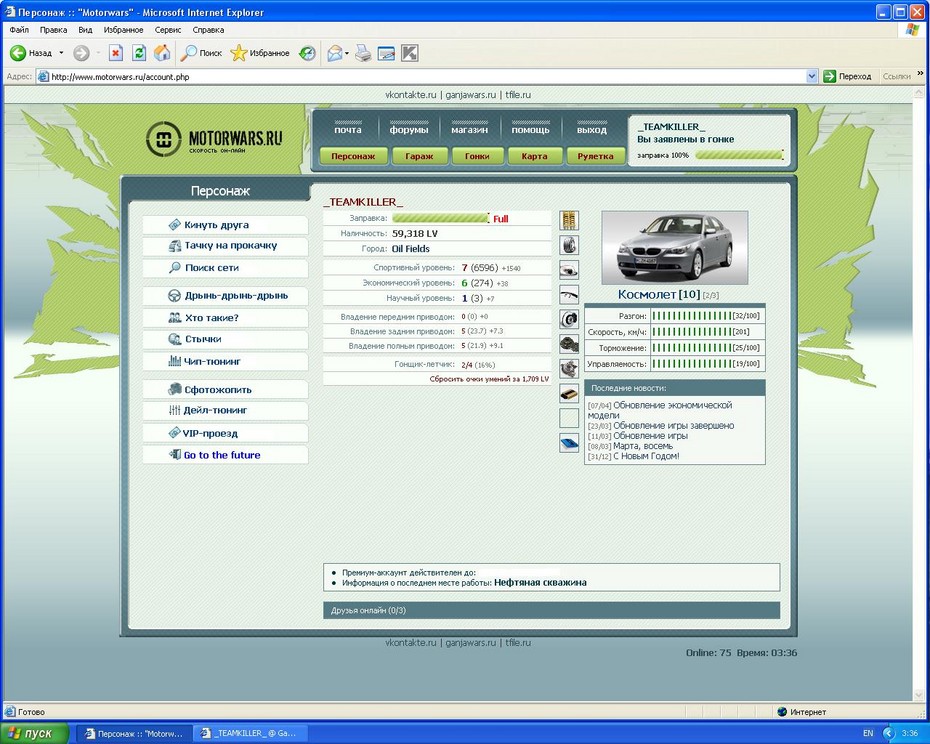Click the BMW car thumbnail
The image size is (930, 744).
point(674,247)
